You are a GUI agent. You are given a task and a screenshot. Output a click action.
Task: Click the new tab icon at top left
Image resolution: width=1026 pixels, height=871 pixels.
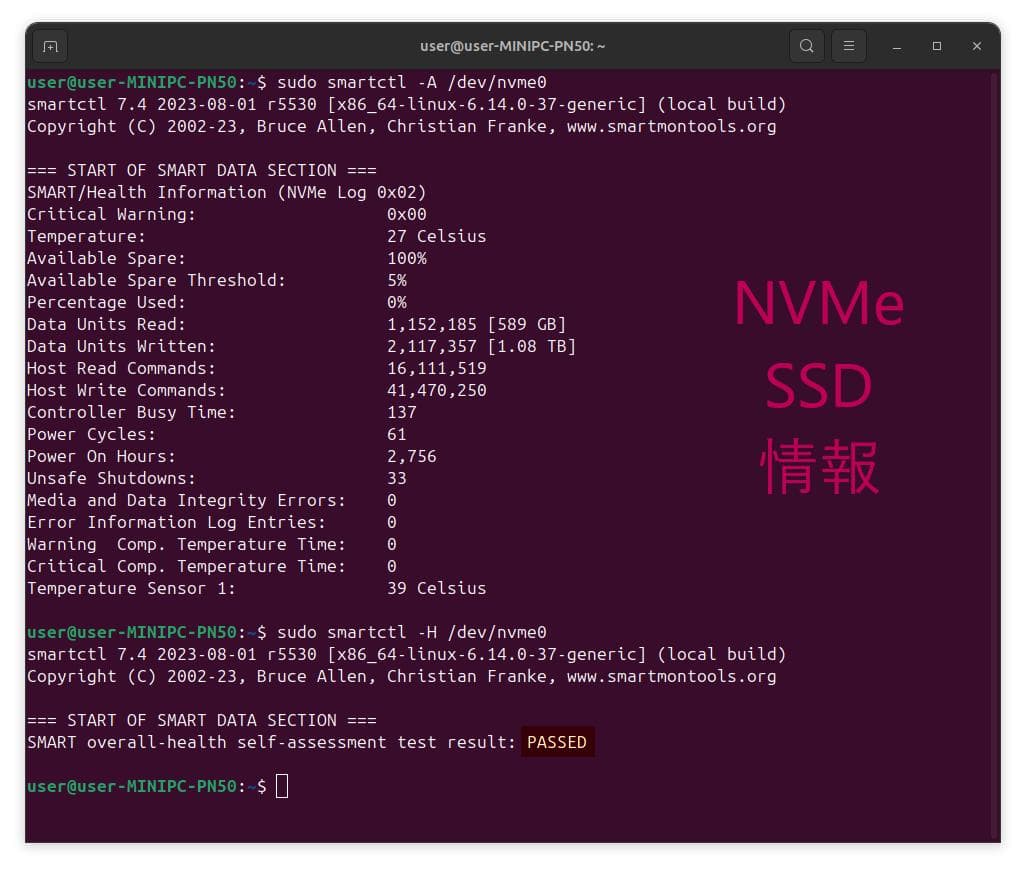50,46
